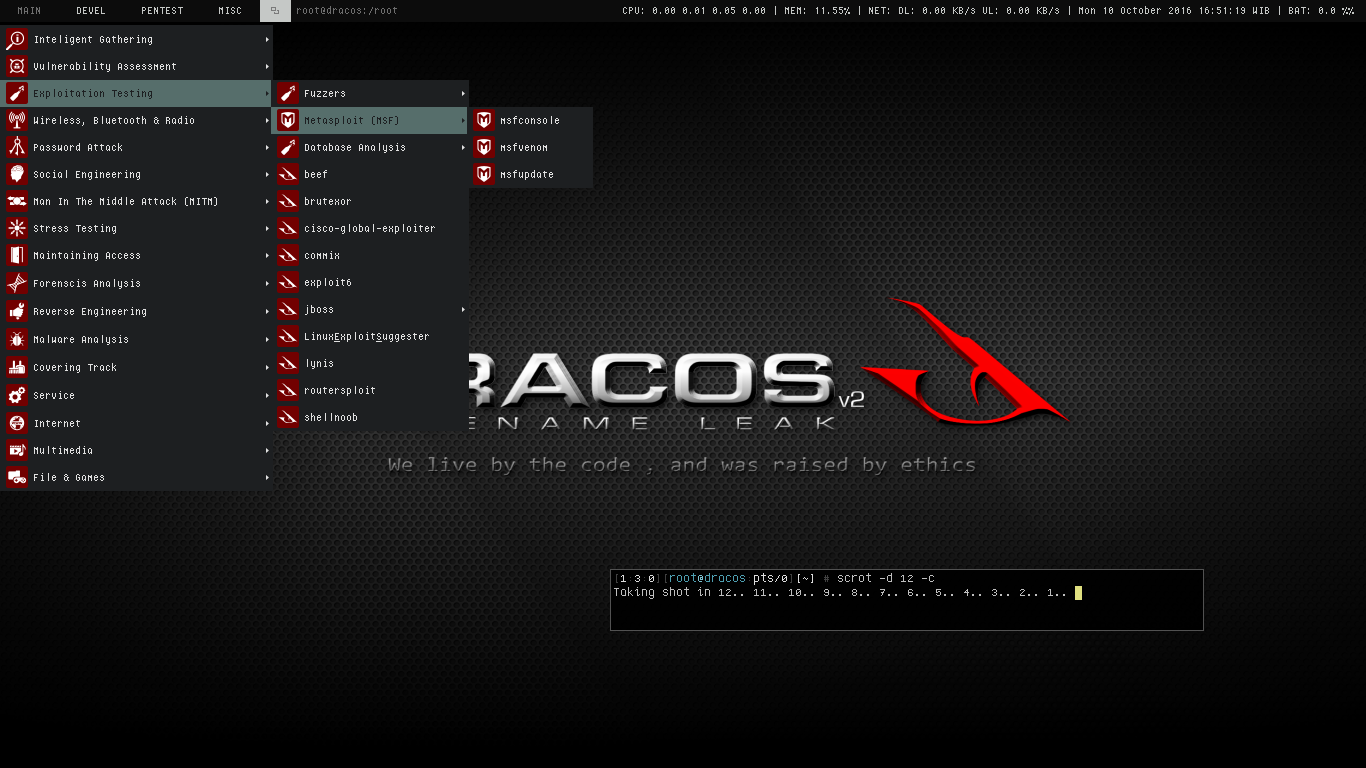The image size is (1366, 768).
Task: Expand the Inteligent Gathering submenu arrow
Action: click(x=267, y=39)
